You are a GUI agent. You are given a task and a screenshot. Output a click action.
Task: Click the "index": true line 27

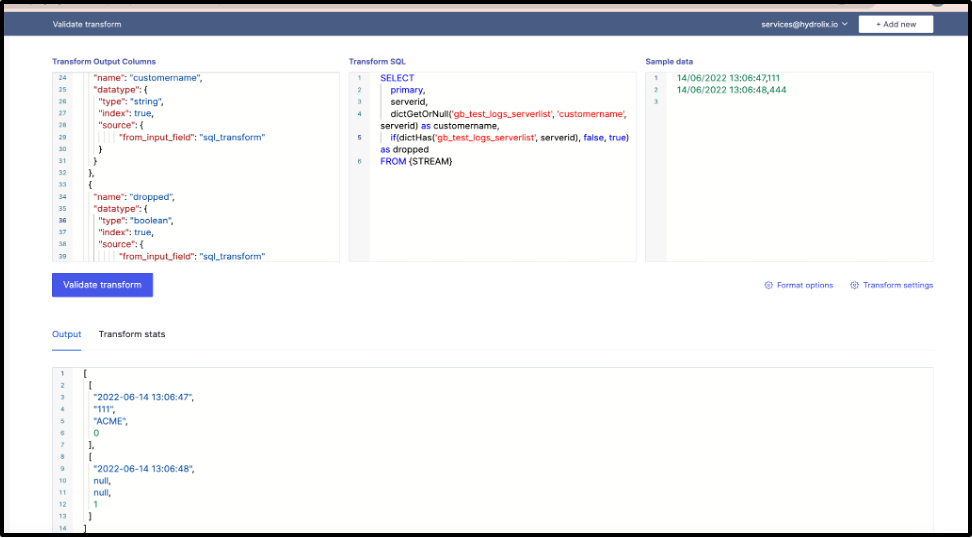tap(126, 113)
